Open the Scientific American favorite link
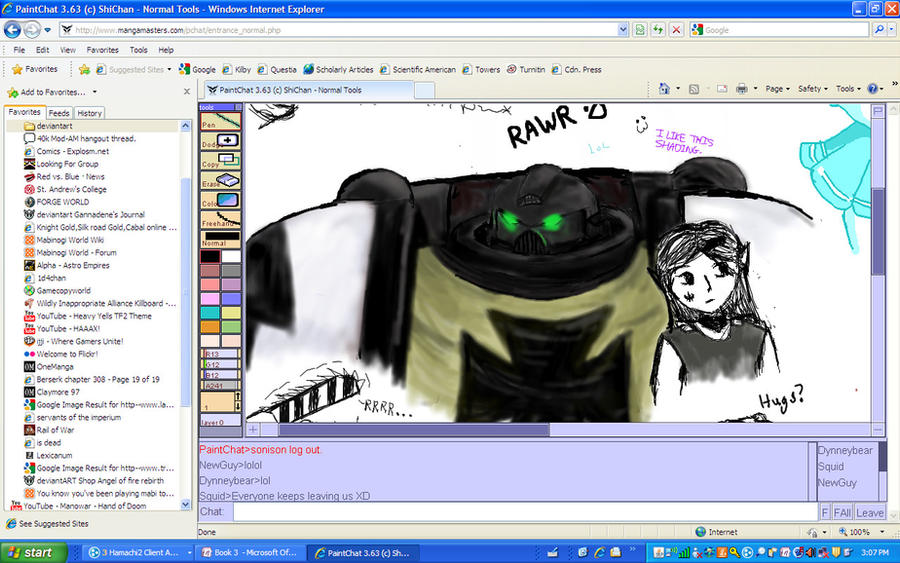The image size is (900, 563). tap(417, 69)
